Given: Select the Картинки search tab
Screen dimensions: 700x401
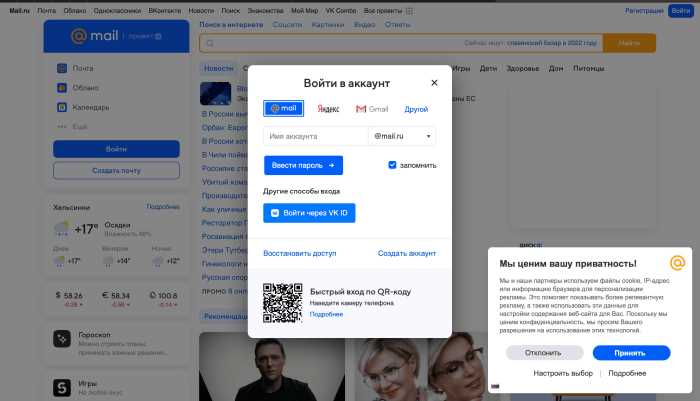Looking at the screenshot, I should (328, 25).
